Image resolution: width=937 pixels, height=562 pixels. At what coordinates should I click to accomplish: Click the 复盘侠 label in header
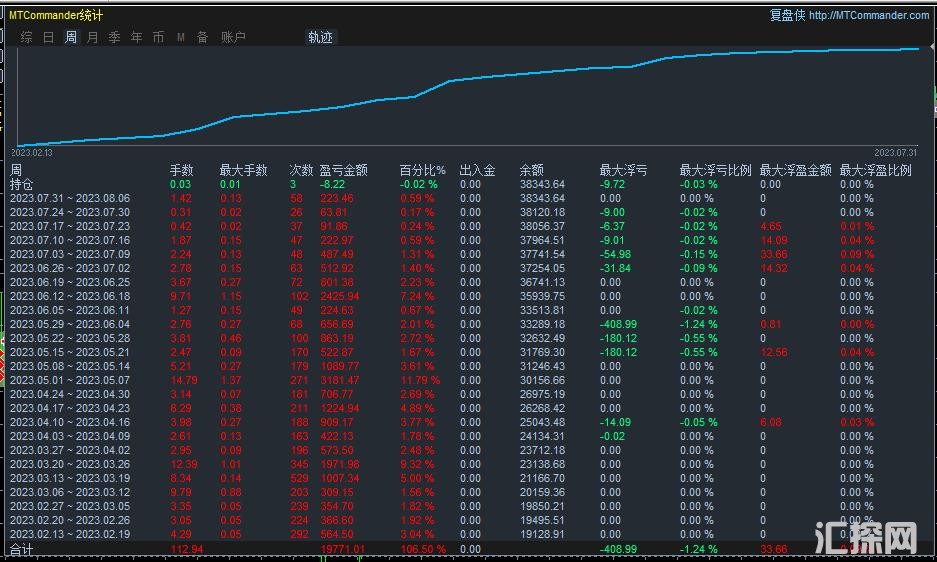787,15
